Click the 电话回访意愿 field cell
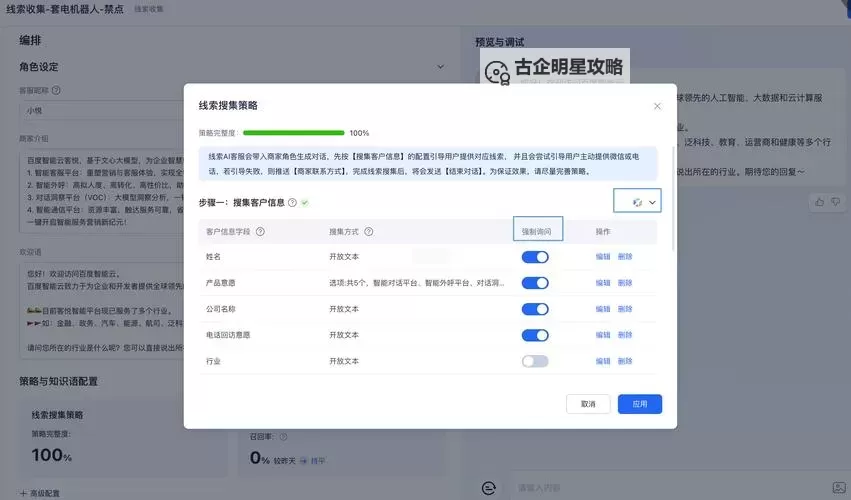 click(228, 335)
